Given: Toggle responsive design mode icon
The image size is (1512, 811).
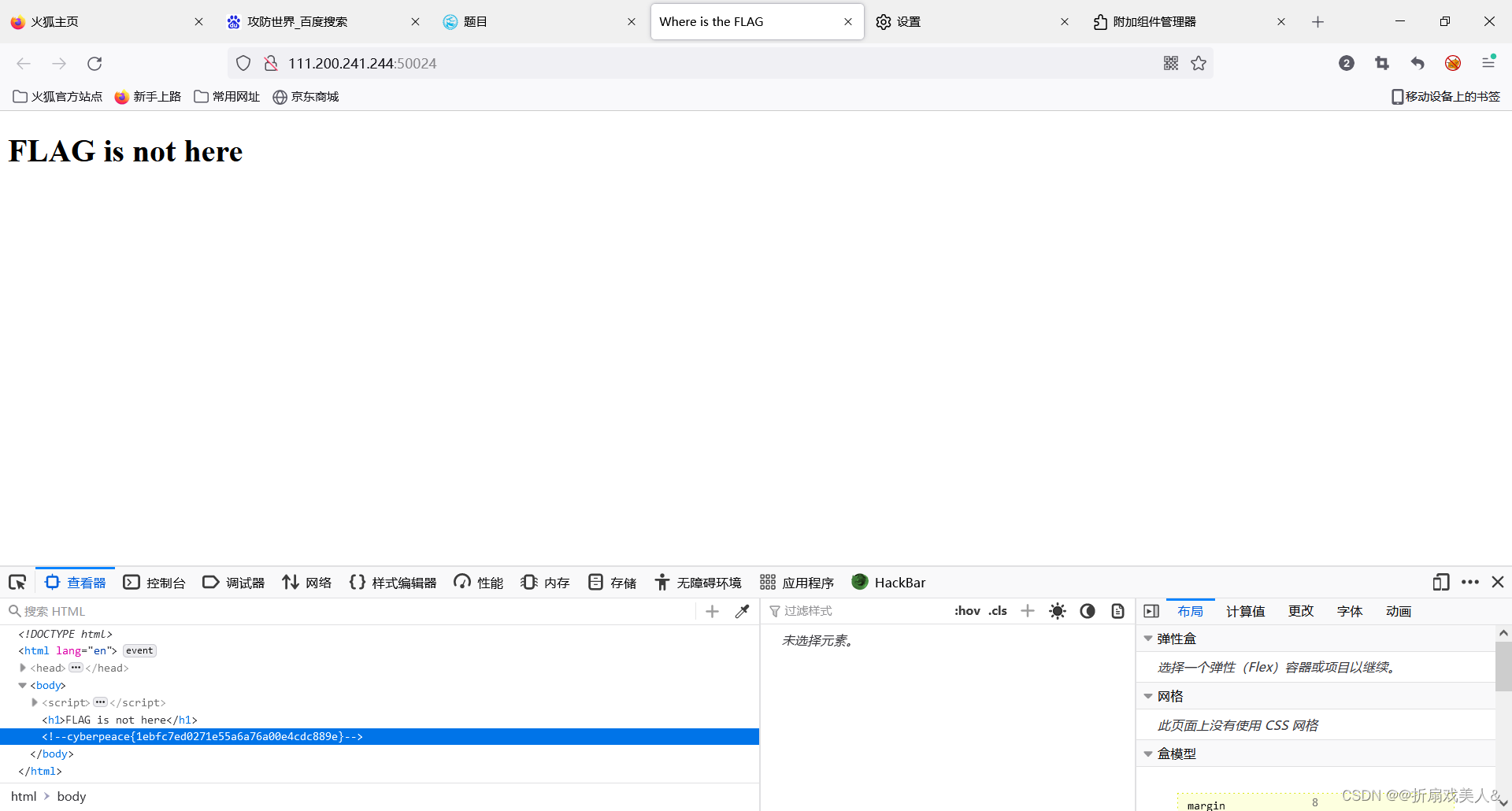Looking at the screenshot, I should pos(1441,583).
